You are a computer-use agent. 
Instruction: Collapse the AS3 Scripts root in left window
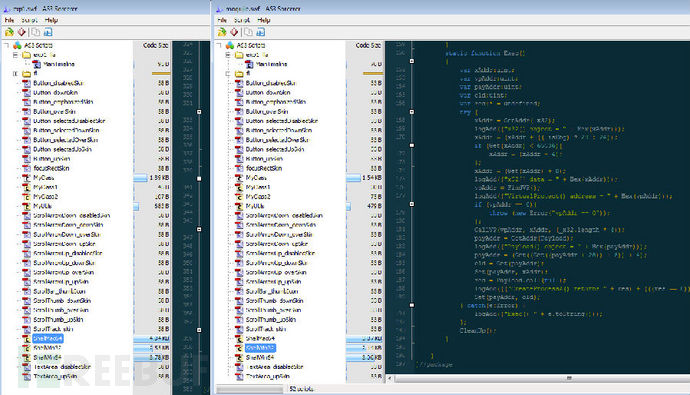coord(6,45)
